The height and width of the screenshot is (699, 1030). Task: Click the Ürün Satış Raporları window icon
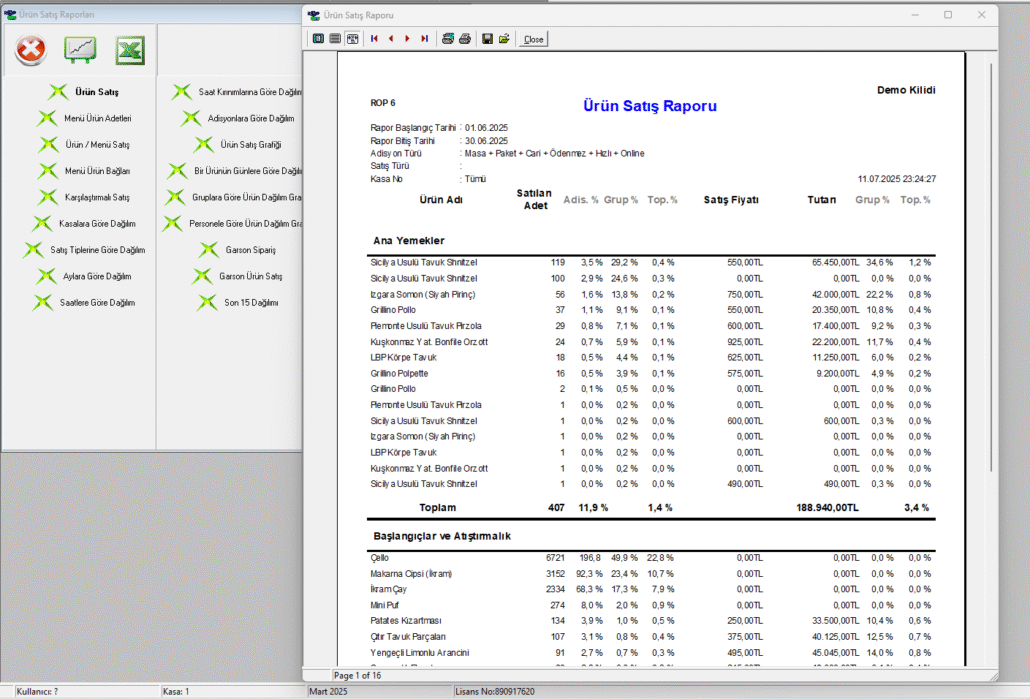tap(10, 14)
